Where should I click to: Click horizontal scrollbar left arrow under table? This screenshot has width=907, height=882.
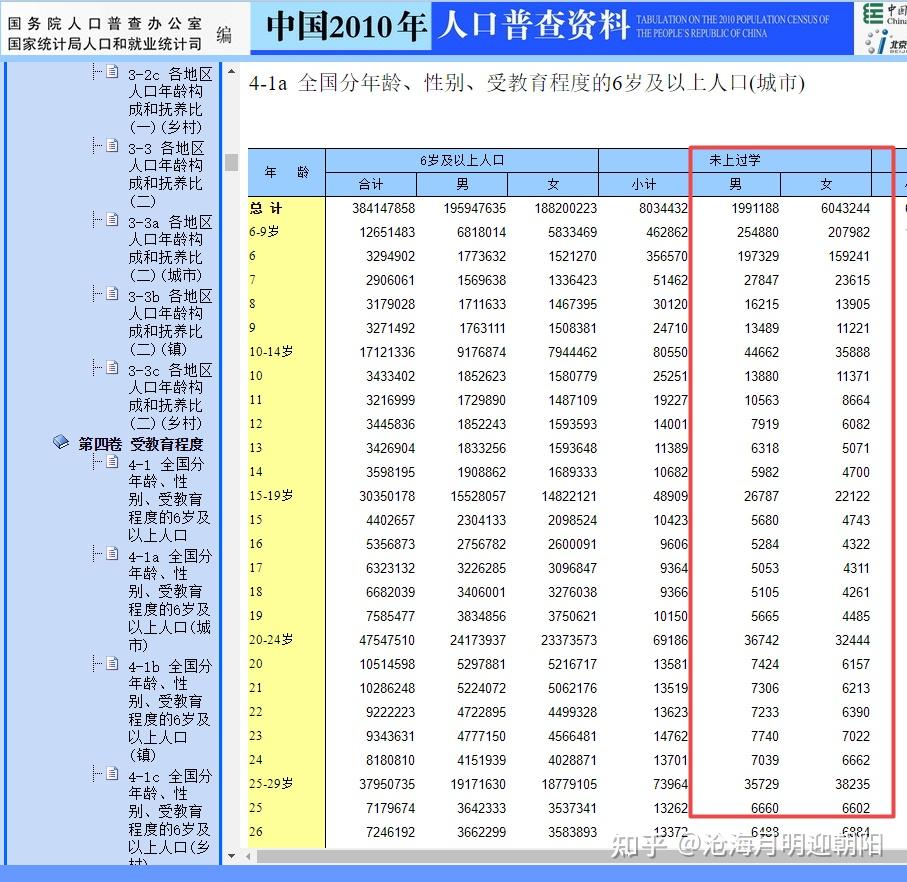249,856
